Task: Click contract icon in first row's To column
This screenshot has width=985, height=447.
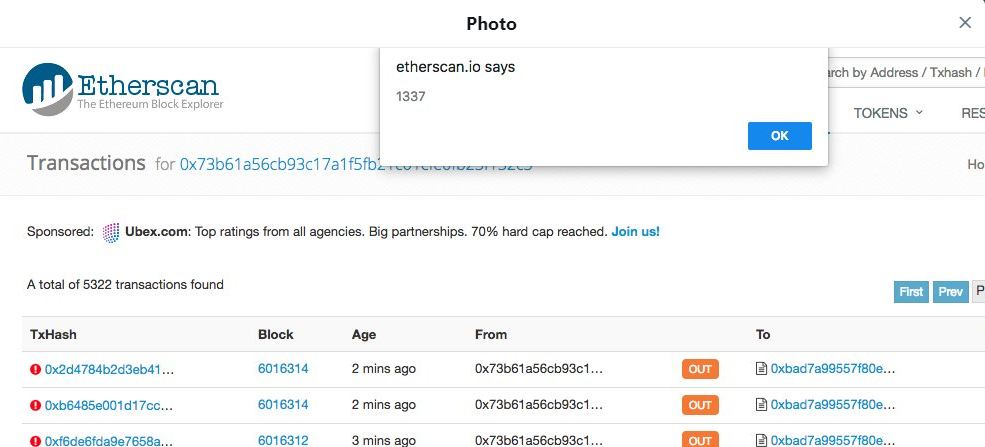Action: (762, 369)
